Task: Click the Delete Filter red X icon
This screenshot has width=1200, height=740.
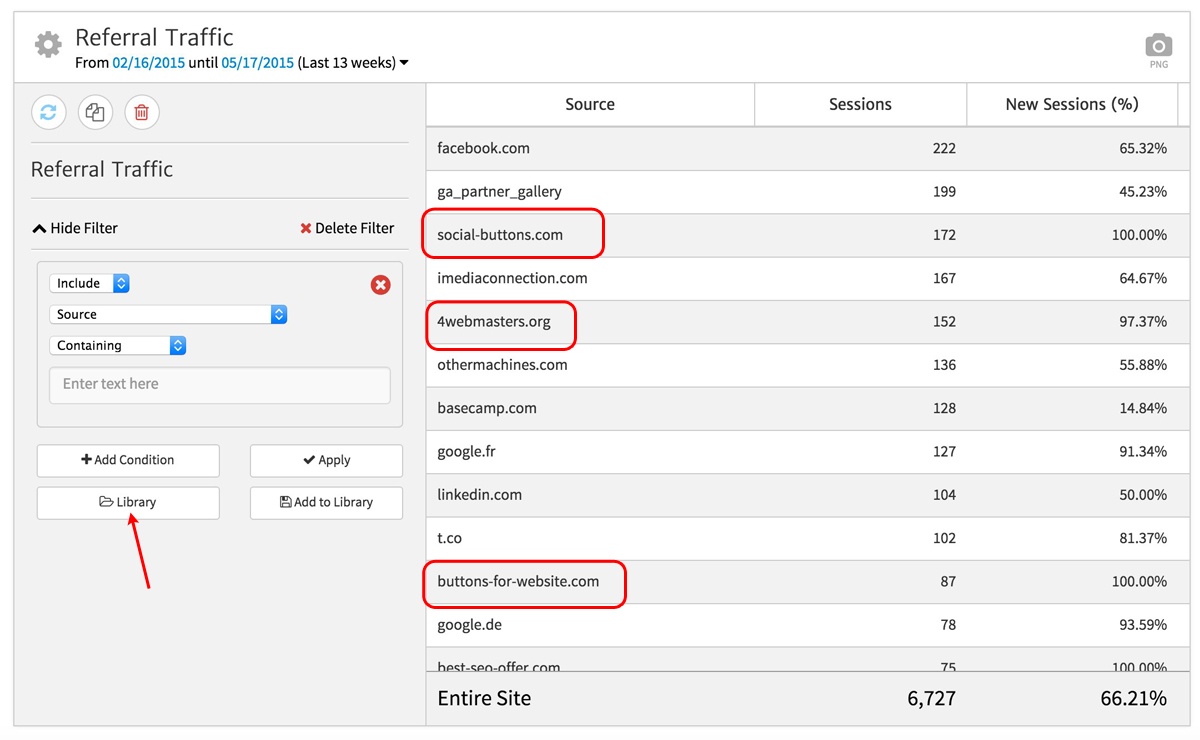Action: (x=306, y=227)
